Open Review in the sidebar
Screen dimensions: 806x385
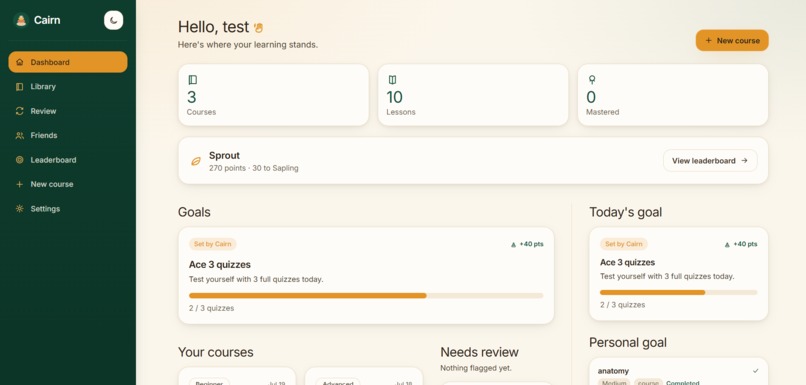68,111
